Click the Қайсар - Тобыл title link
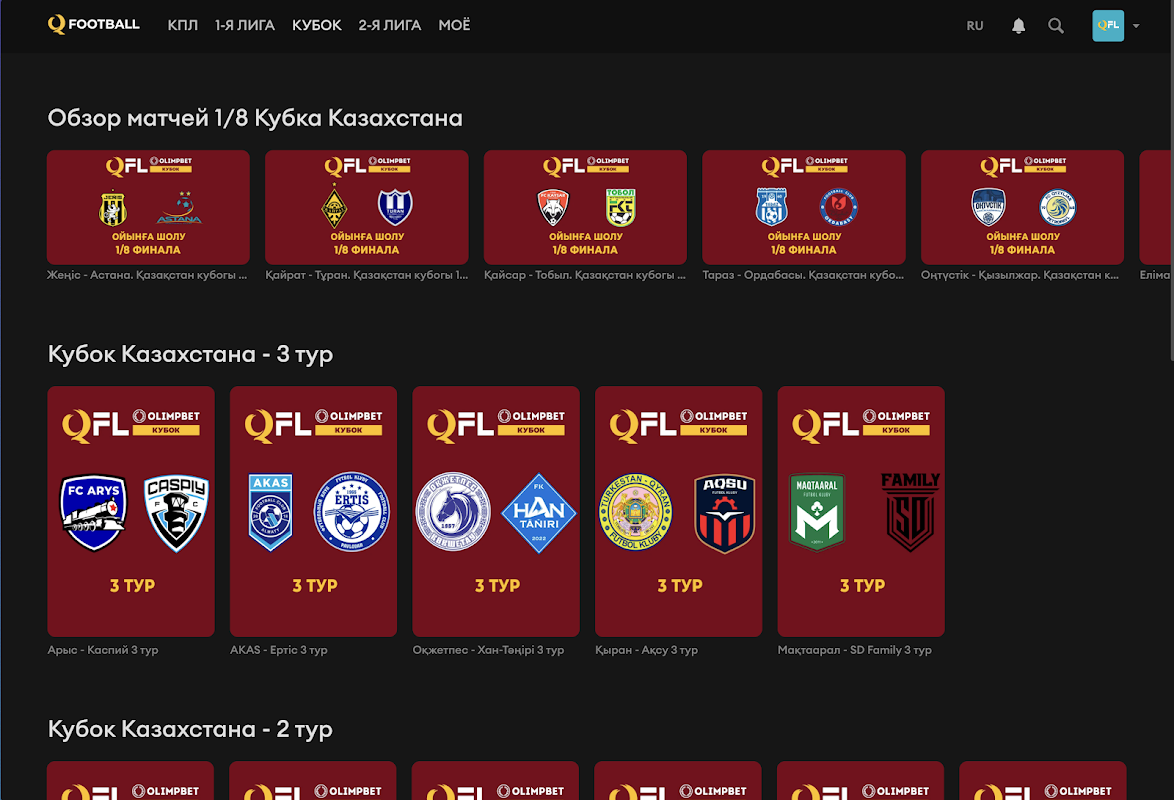This screenshot has height=800, width=1174. click(x=585, y=275)
